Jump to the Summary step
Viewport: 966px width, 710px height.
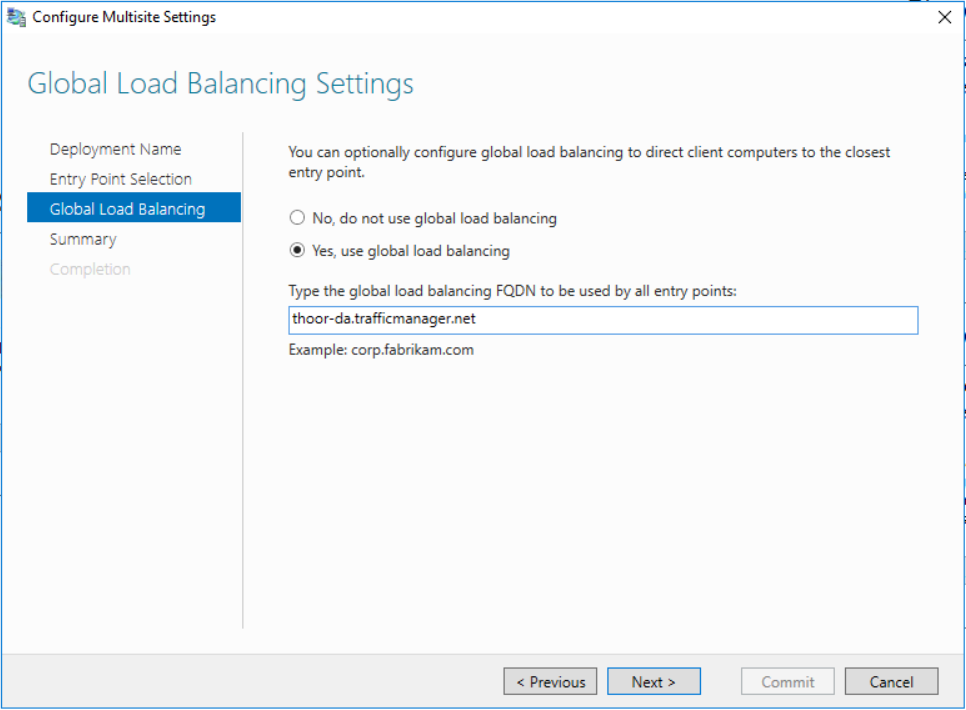83,240
